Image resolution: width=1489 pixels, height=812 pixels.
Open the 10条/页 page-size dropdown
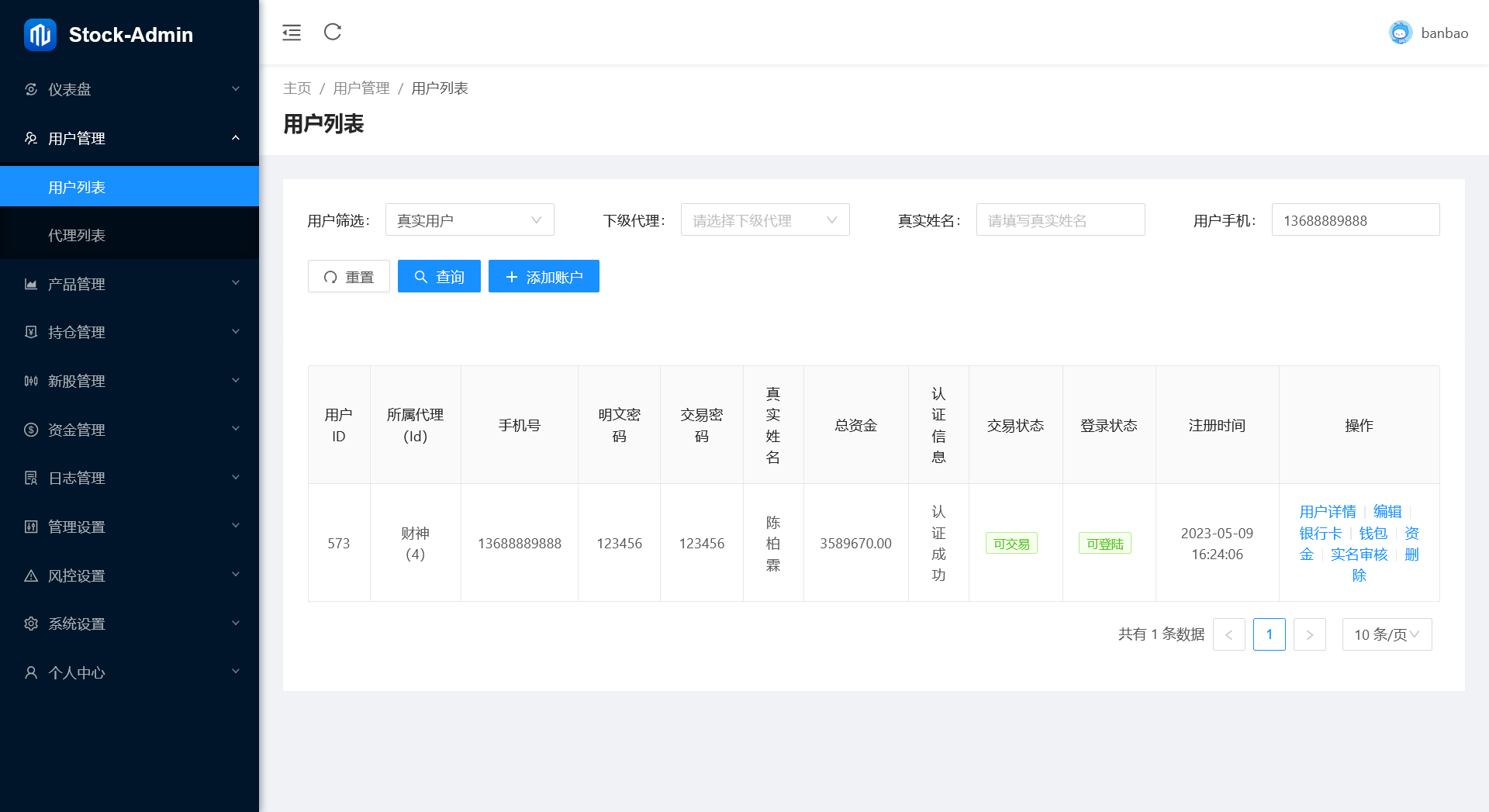pyautogui.click(x=1387, y=634)
